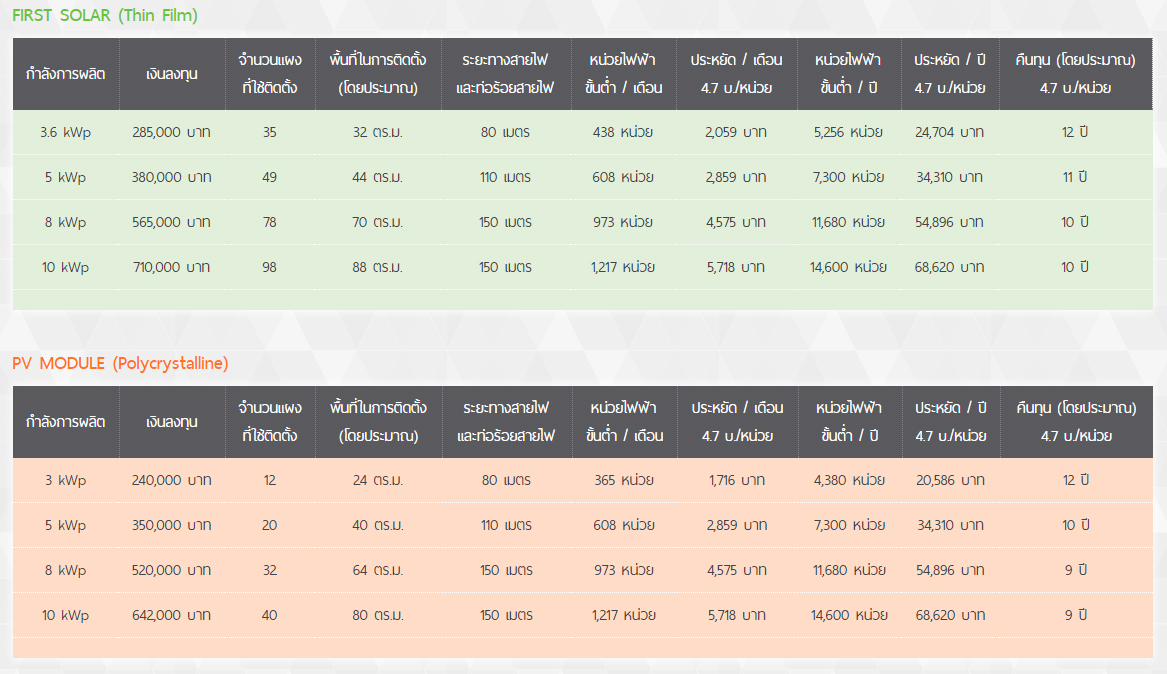
Task: Click the "438 หน่วย" monthly units cell
Action: (x=623, y=132)
